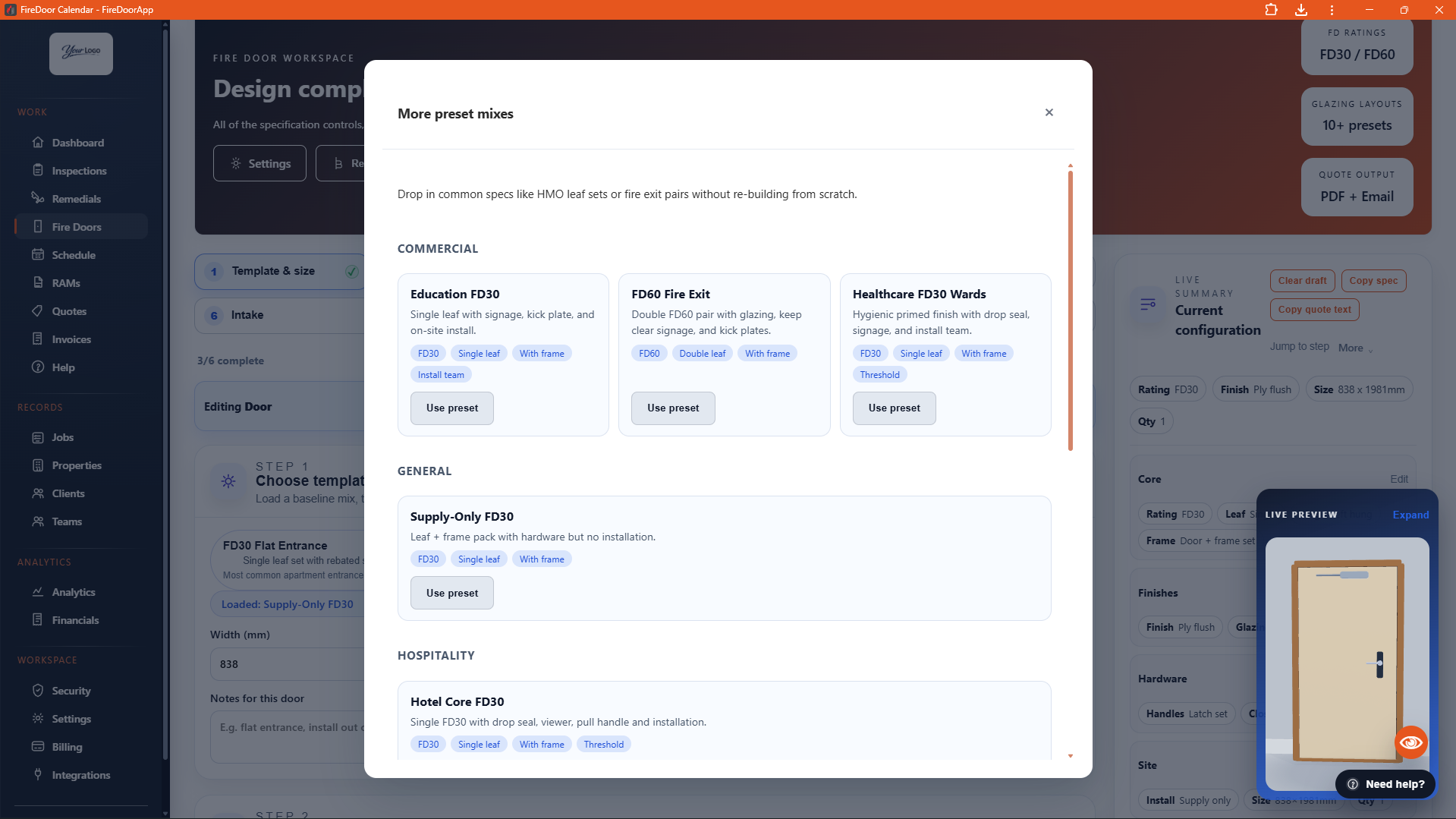This screenshot has width=1456, height=819.
Task: Click the Integrations plug icon
Action: click(x=38, y=774)
